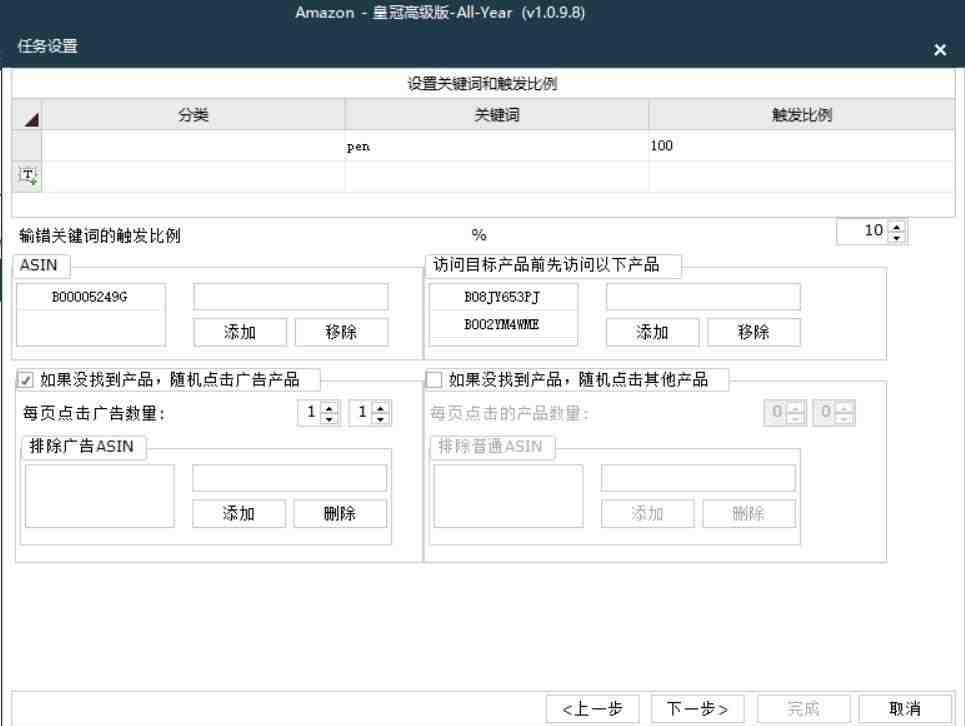This screenshot has height=726, width=965.
Task: Select the keyword cell containing pen
Action: [x=497, y=146]
